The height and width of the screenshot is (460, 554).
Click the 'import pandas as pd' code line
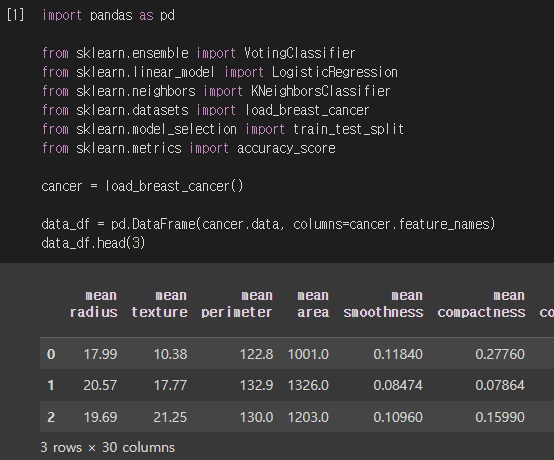108,15
